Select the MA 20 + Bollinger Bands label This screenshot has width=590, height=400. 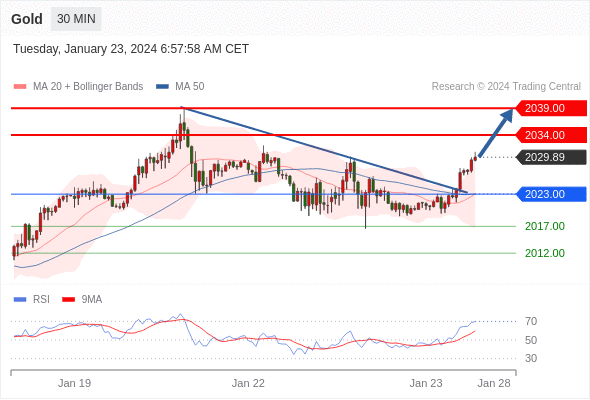tap(88, 87)
